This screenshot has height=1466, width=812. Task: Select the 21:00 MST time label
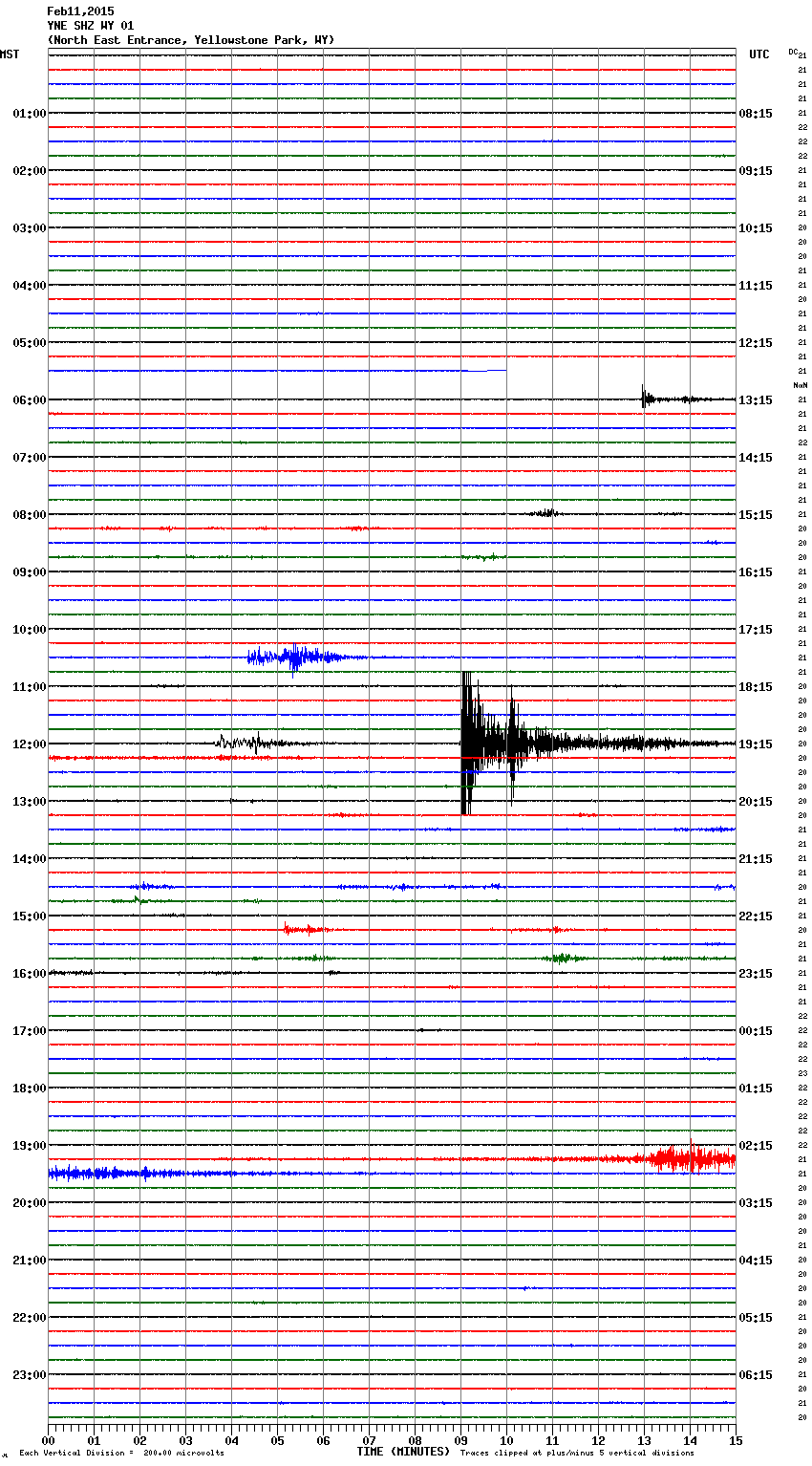click(x=30, y=1261)
